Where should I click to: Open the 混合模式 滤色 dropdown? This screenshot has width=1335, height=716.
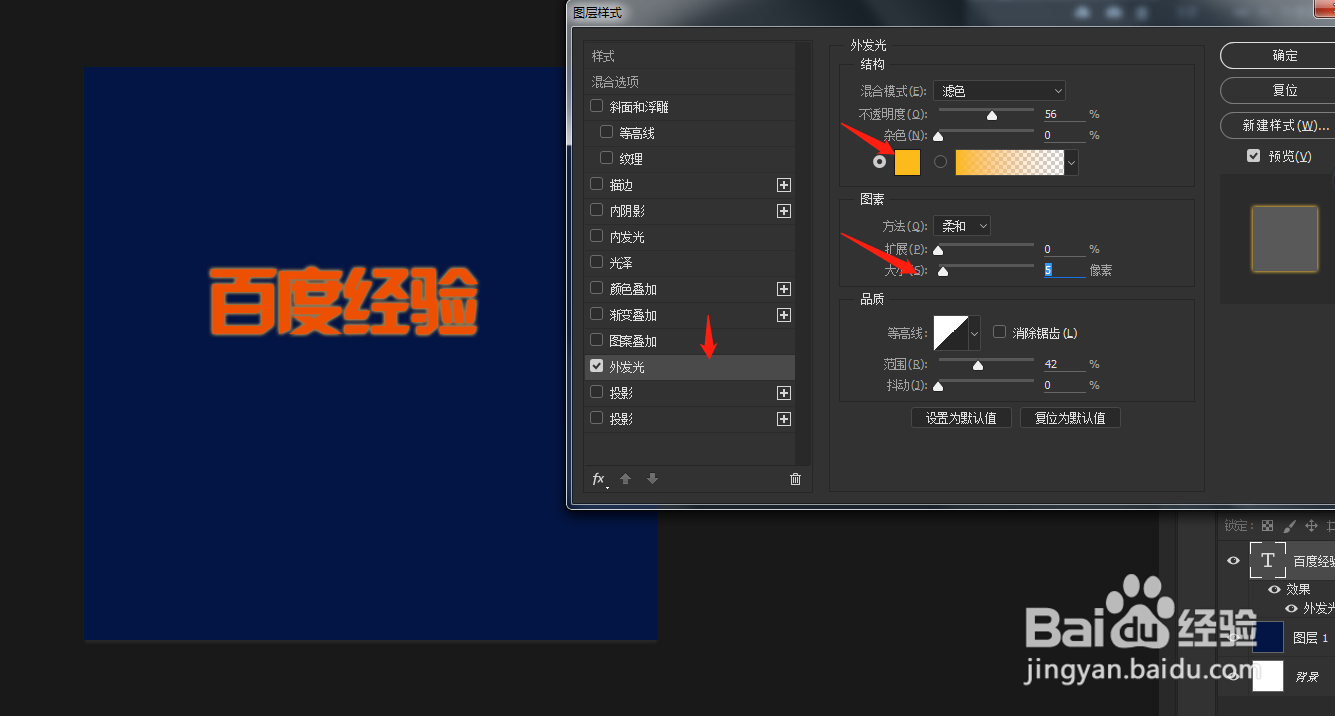[x=999, y=91]
